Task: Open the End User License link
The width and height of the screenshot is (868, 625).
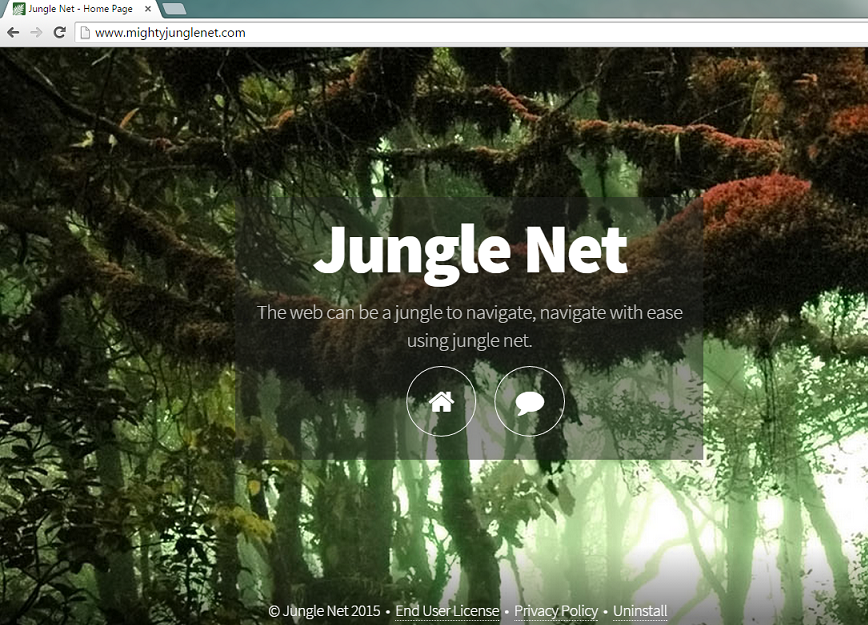Action: click(447, 611)
